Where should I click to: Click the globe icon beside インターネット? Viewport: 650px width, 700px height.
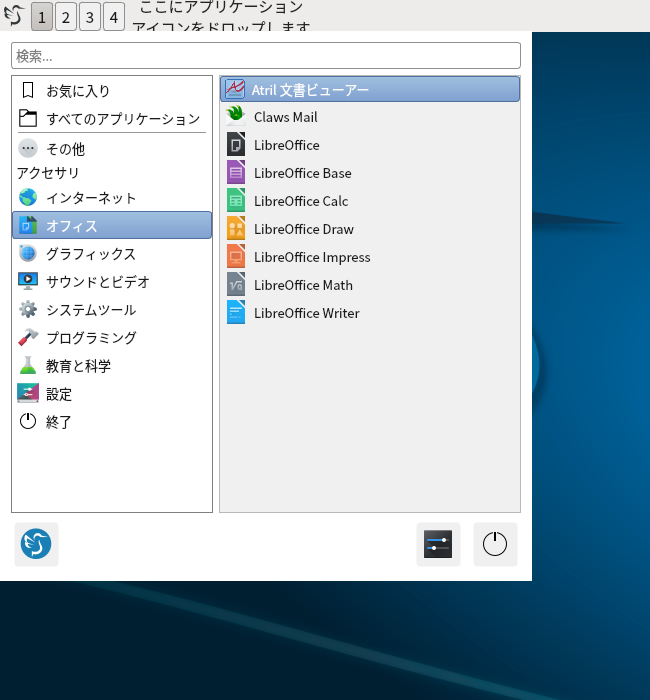point(28,197)
